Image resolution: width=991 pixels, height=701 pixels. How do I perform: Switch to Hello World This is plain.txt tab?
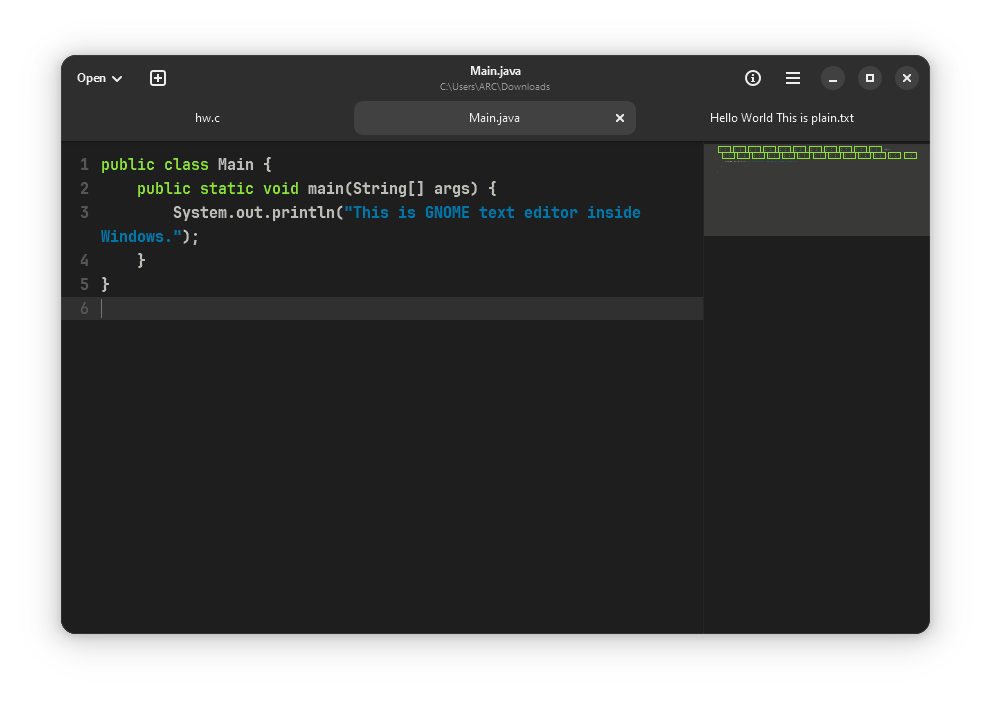782,118
